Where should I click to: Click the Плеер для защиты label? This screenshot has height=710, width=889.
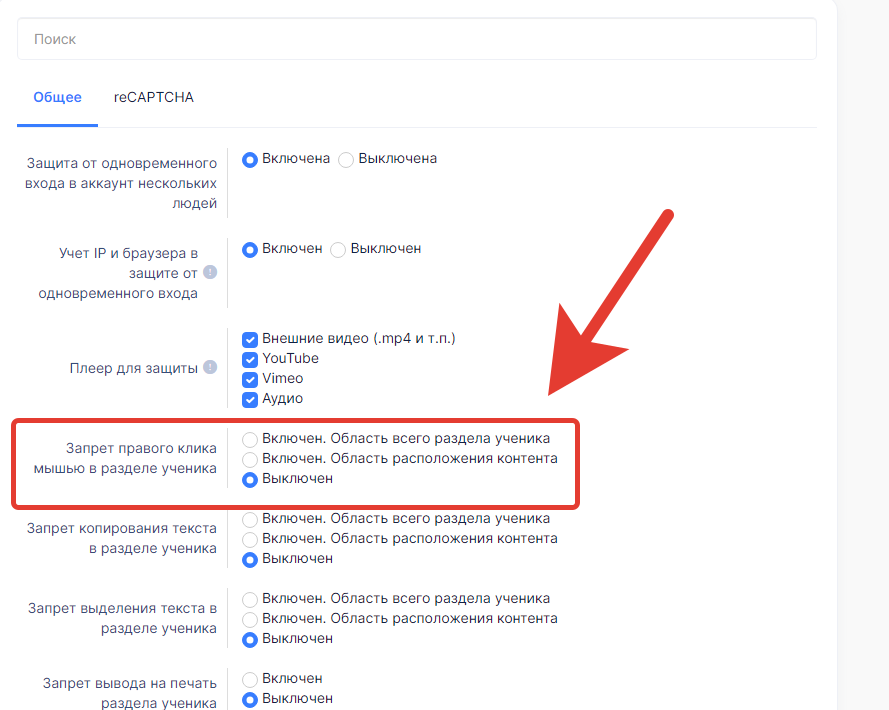pyautogui.click(x=134, y=368)
